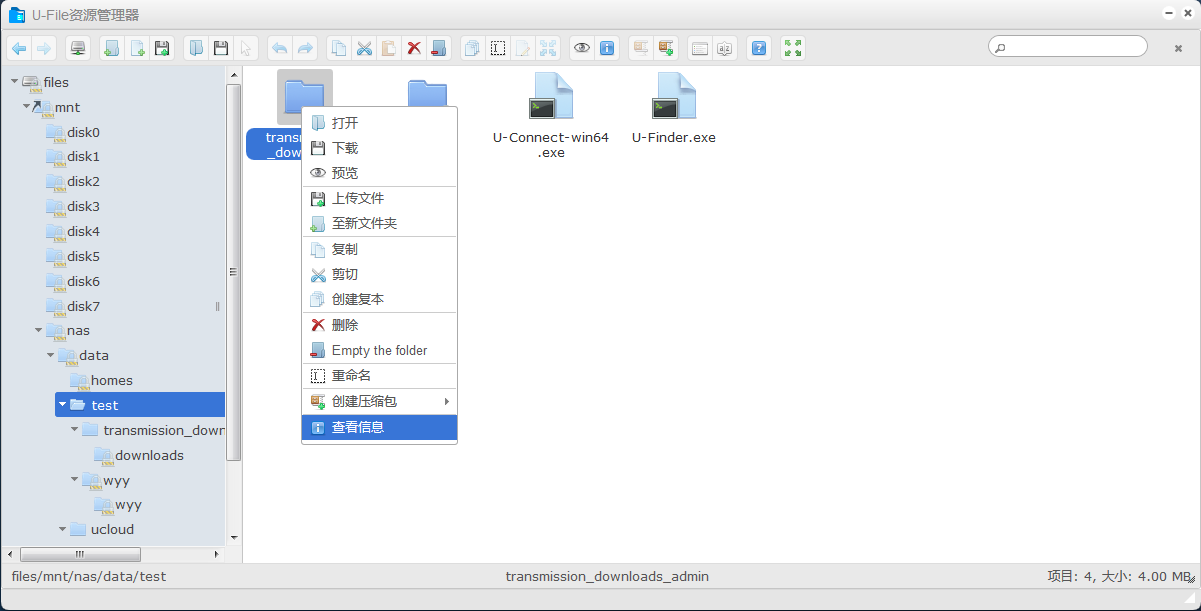Click into the search input field
This screenshot has width=1201, height=611.
tap(1068, 47)
